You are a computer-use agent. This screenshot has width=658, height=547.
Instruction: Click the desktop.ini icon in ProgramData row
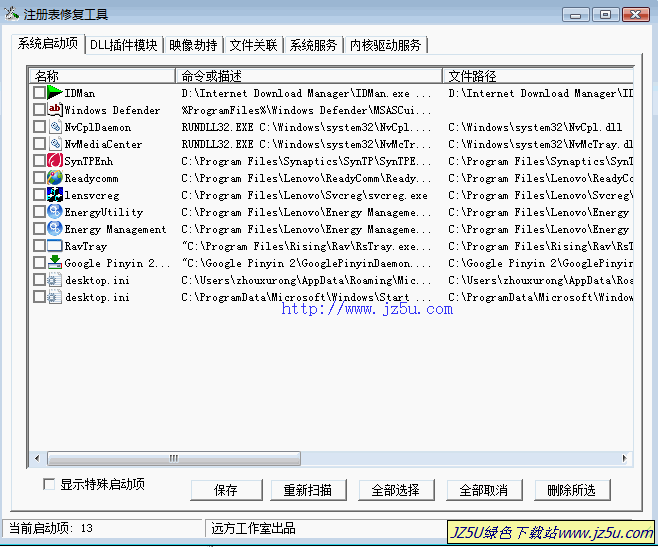click(x=55, y=297)
